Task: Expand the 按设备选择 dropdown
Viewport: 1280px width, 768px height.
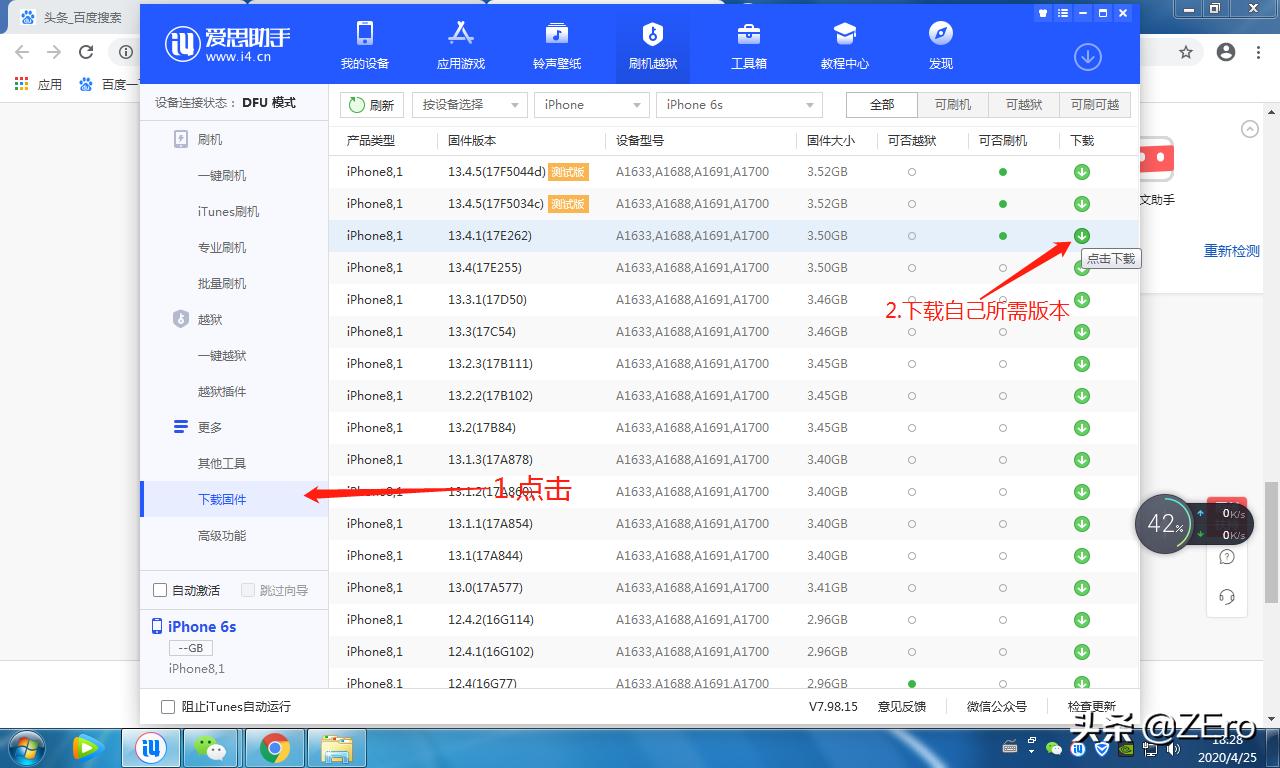Action: pyautogui.click(x=483, y=105)
